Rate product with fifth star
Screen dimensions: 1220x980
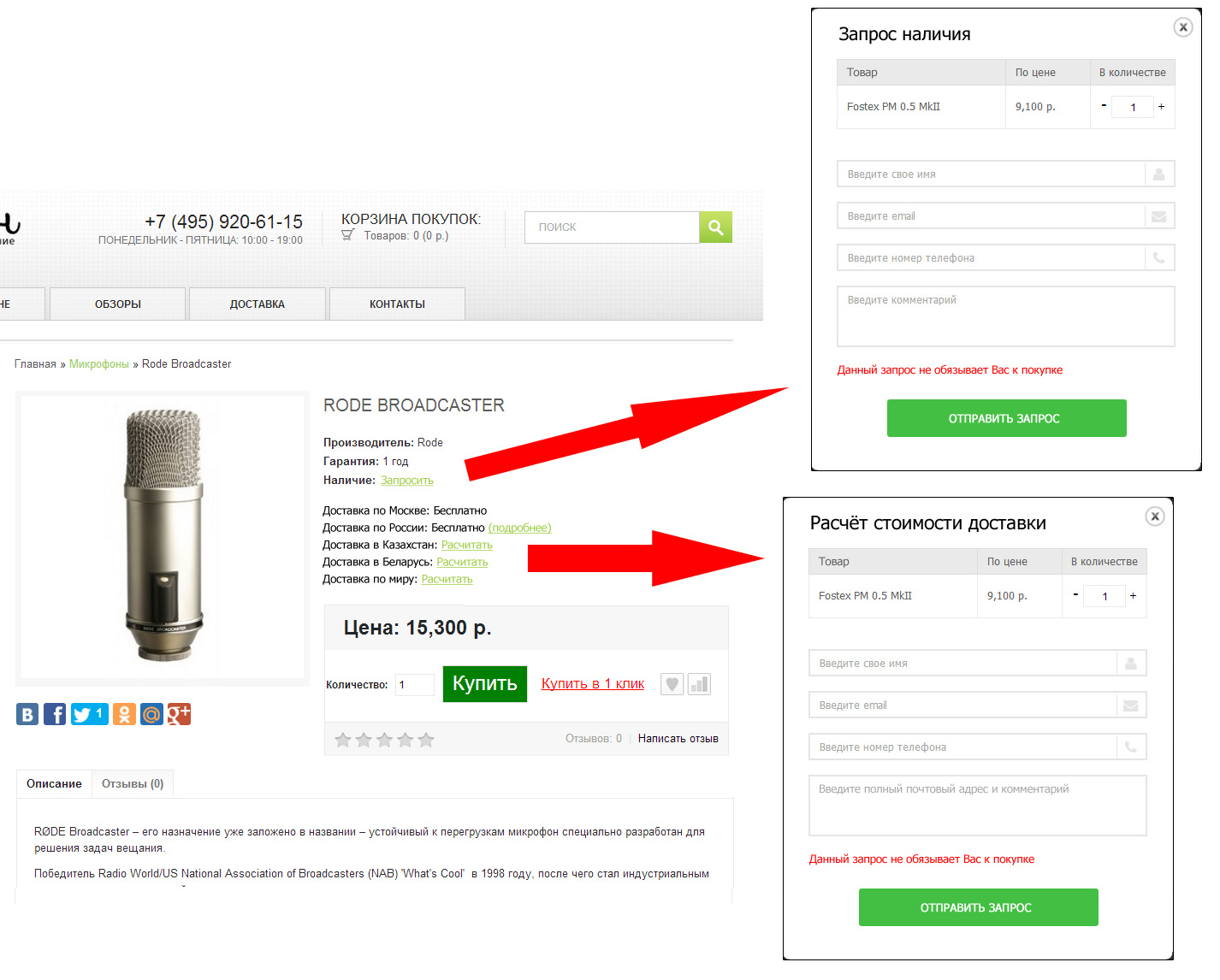point(426,740)
